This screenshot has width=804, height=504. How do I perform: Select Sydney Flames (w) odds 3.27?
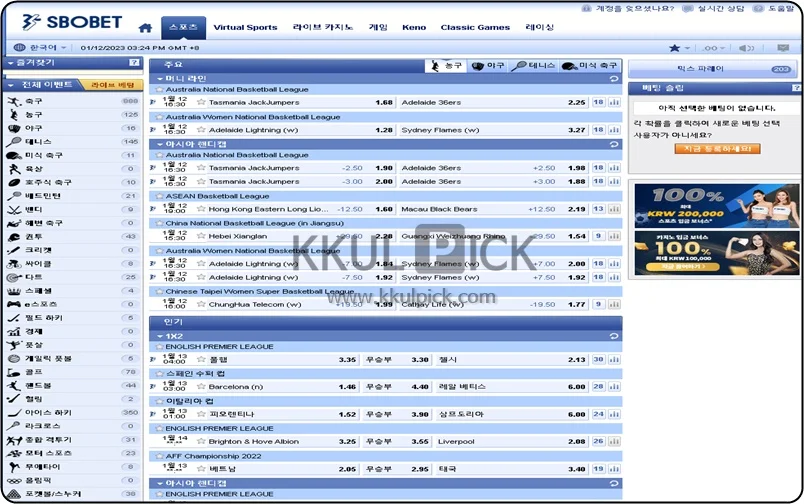coord(576,130)
